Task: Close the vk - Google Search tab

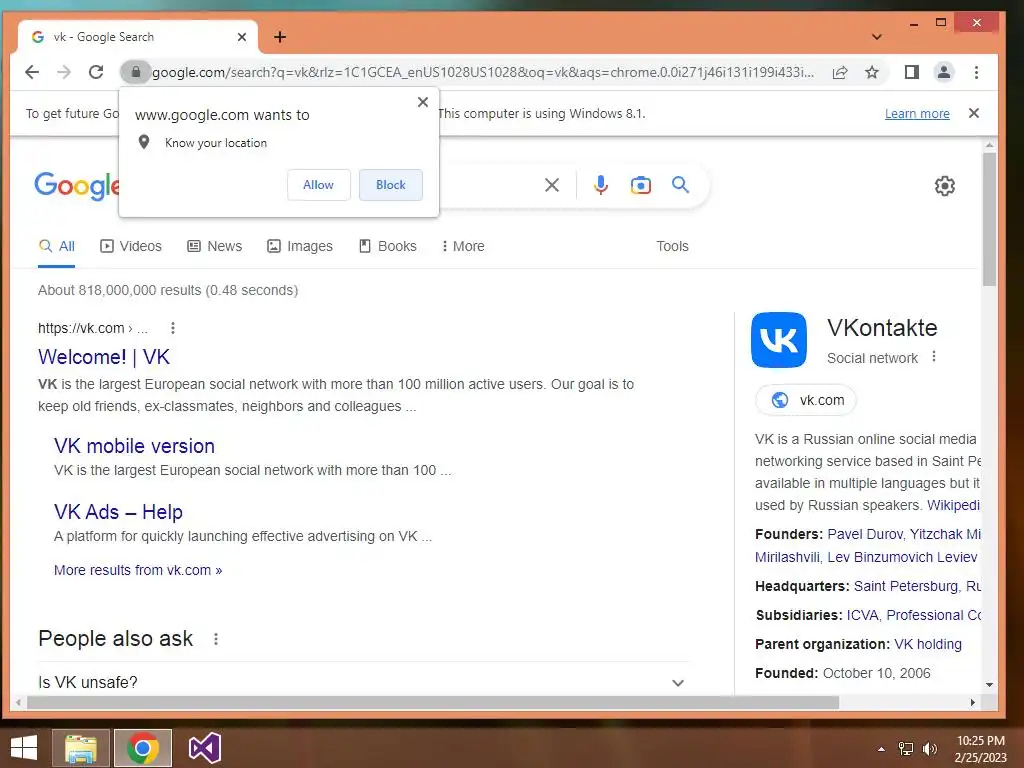Action: 242,37
